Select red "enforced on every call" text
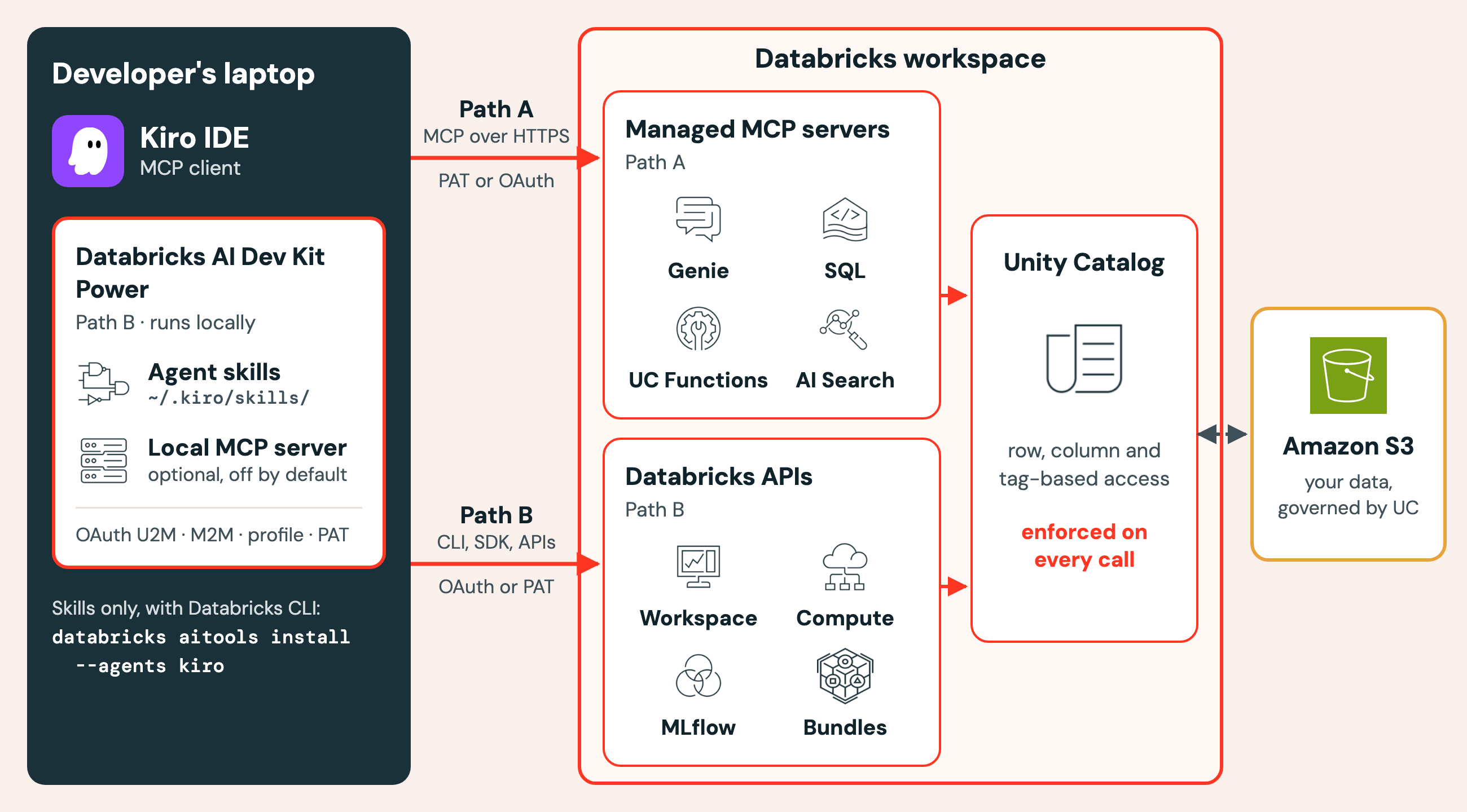Viewport: 1467px width, 812px height. (1084, 546)
